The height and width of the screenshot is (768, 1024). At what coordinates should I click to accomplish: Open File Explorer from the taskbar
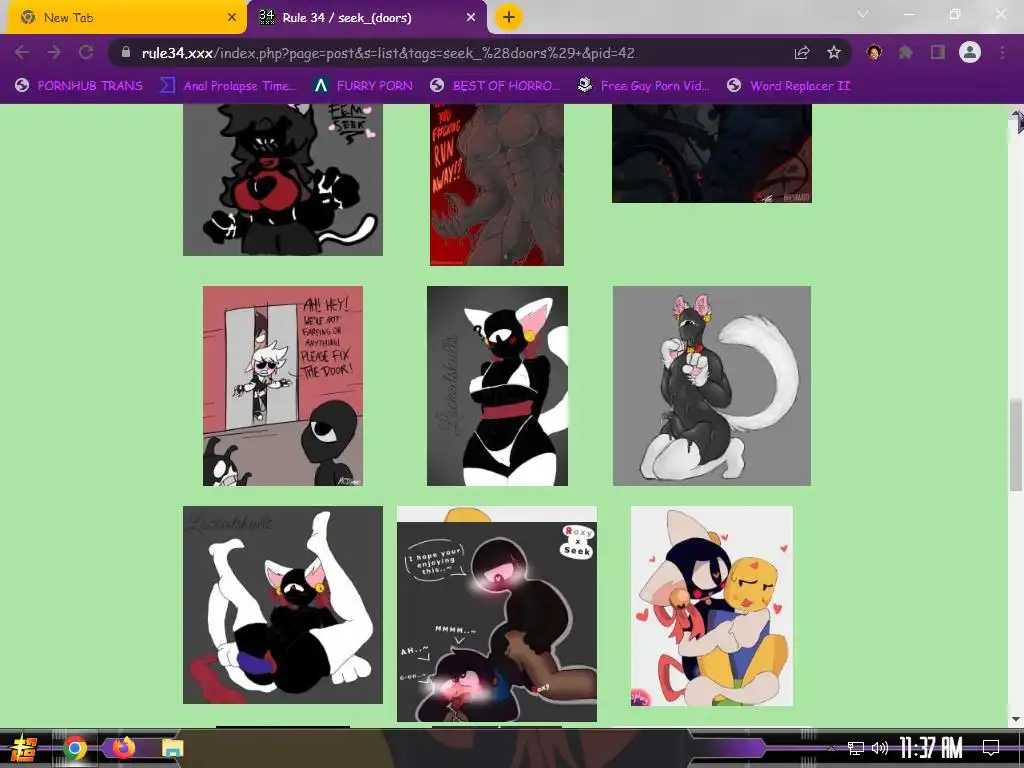(172, 748)
